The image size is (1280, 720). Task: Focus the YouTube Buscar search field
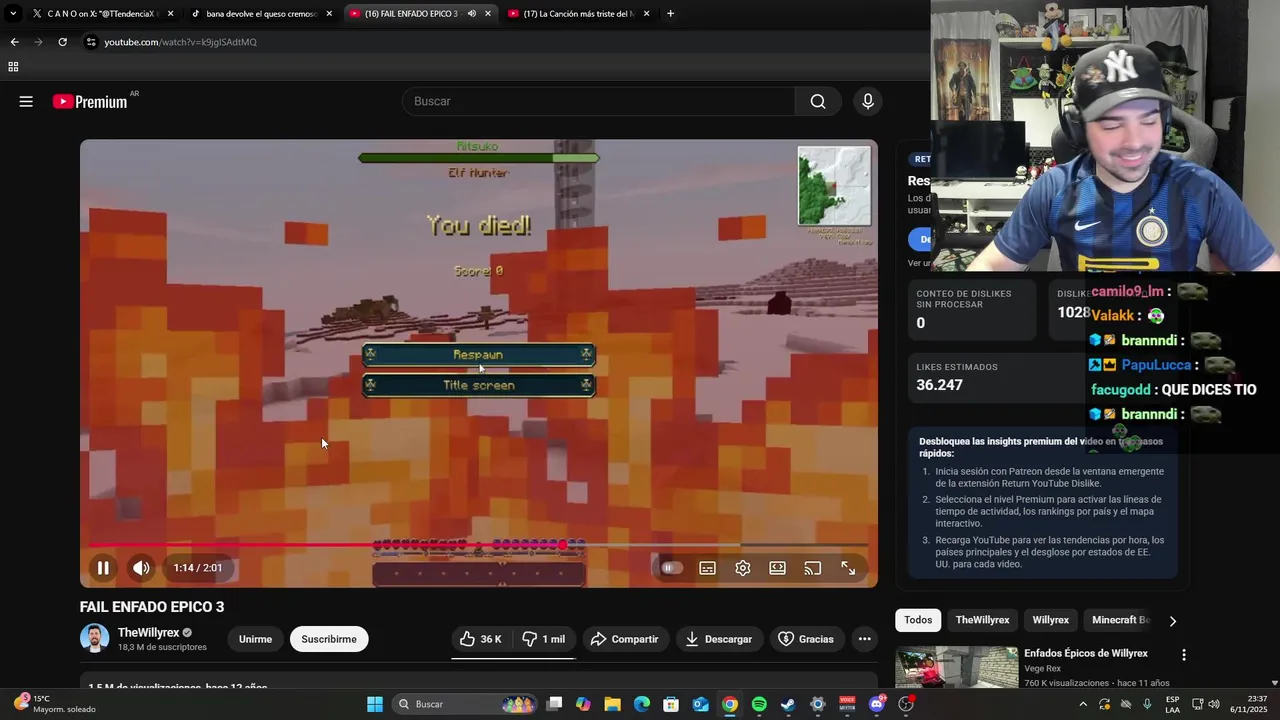(x=598, y=101)
